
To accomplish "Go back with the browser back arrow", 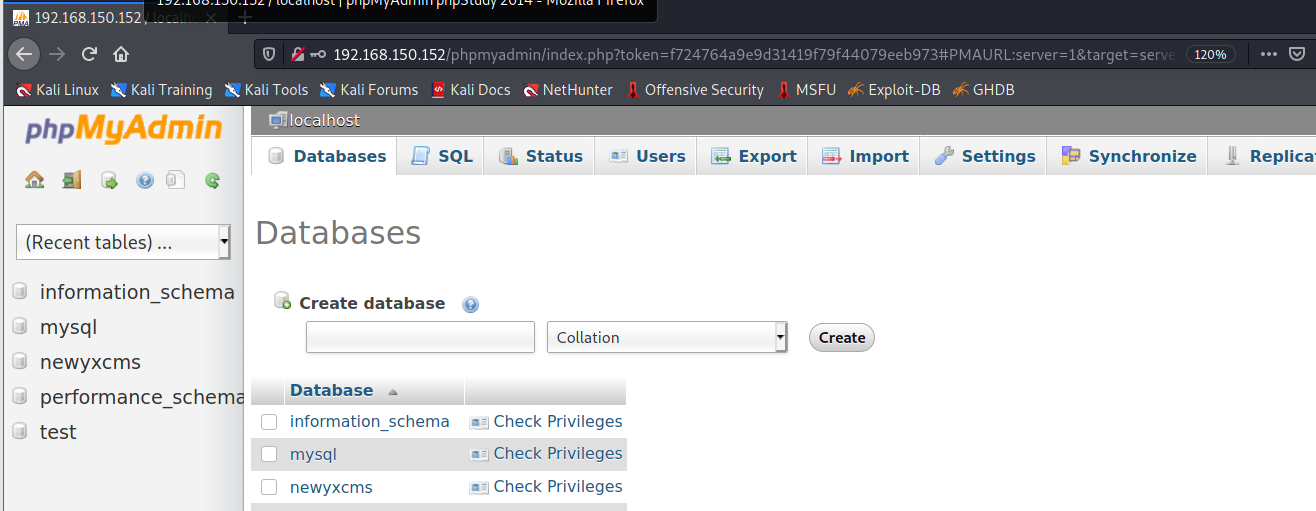I will pyautogui.click(x=24, y=54).
